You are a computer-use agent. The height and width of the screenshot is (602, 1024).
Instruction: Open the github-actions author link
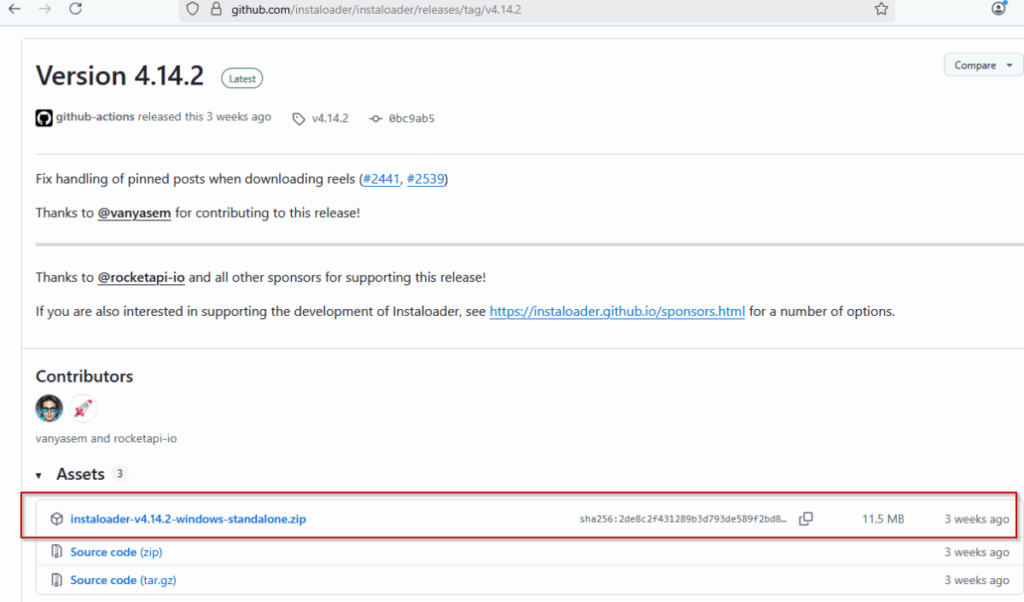click(95, 117)
